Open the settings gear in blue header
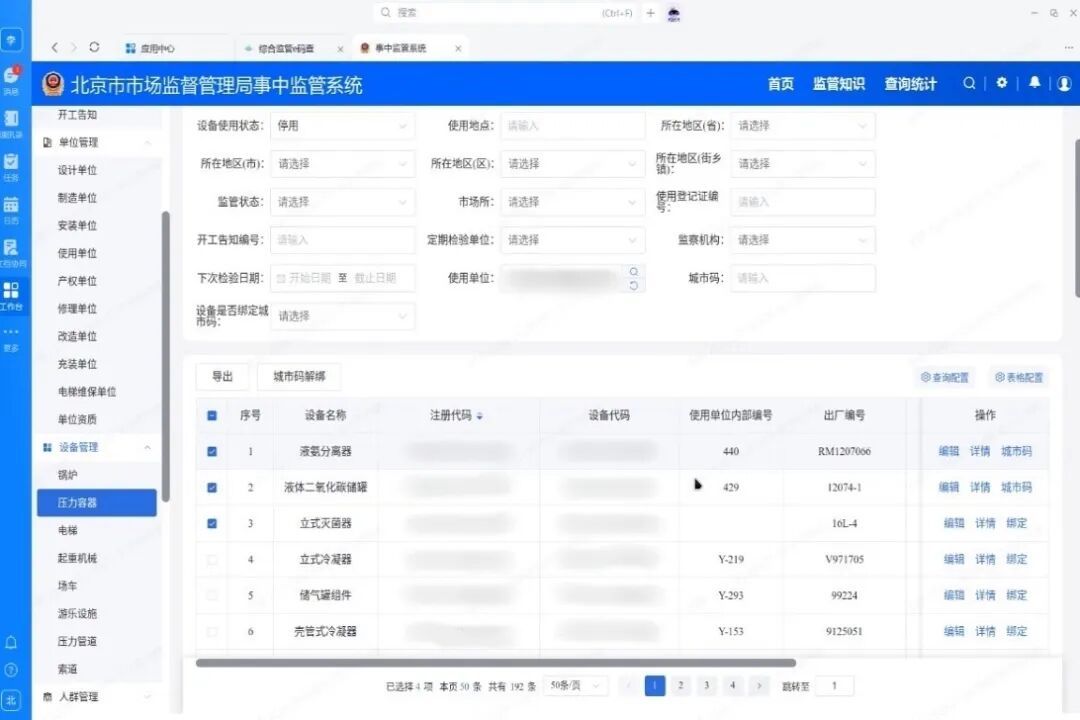The width and height of the screenshot is (1080, 720). click(x=1001, y=84)
